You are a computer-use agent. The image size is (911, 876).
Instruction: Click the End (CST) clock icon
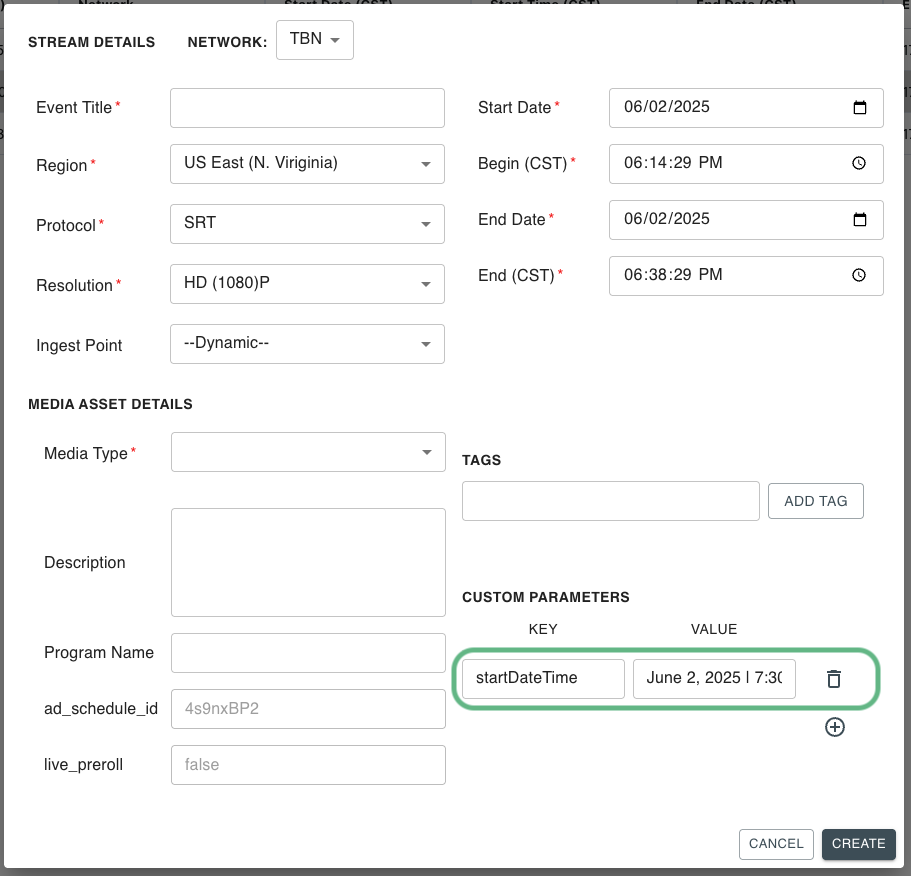pos(859,276)
